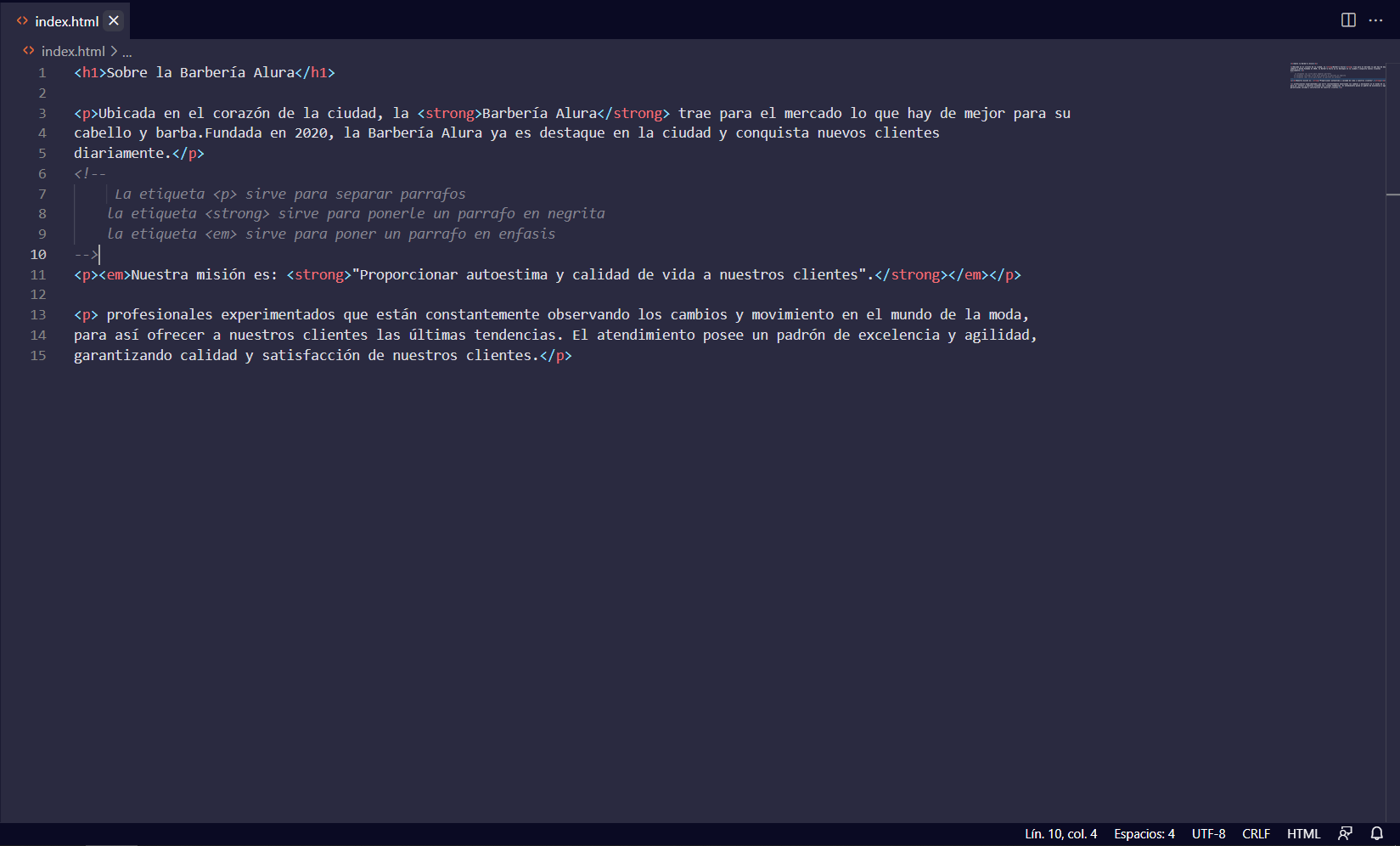
Task: Click the comment opening '<!--' on line 6
Action: pos(90,174)
